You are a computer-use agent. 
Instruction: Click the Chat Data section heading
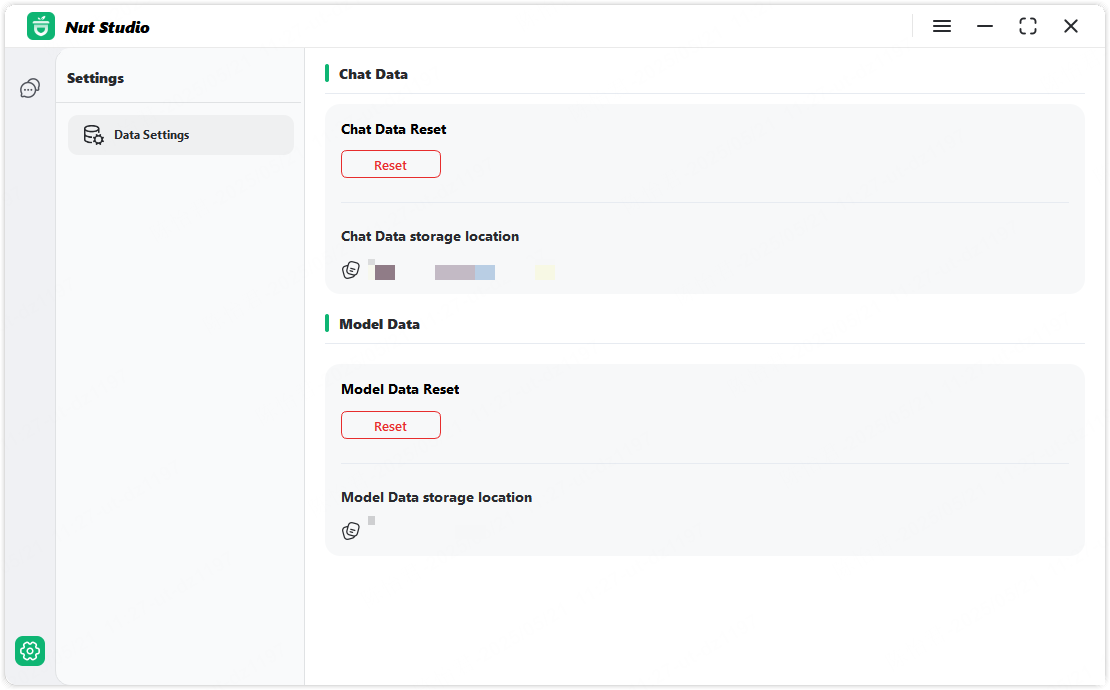pyautogui.click(x=373, y=74)
